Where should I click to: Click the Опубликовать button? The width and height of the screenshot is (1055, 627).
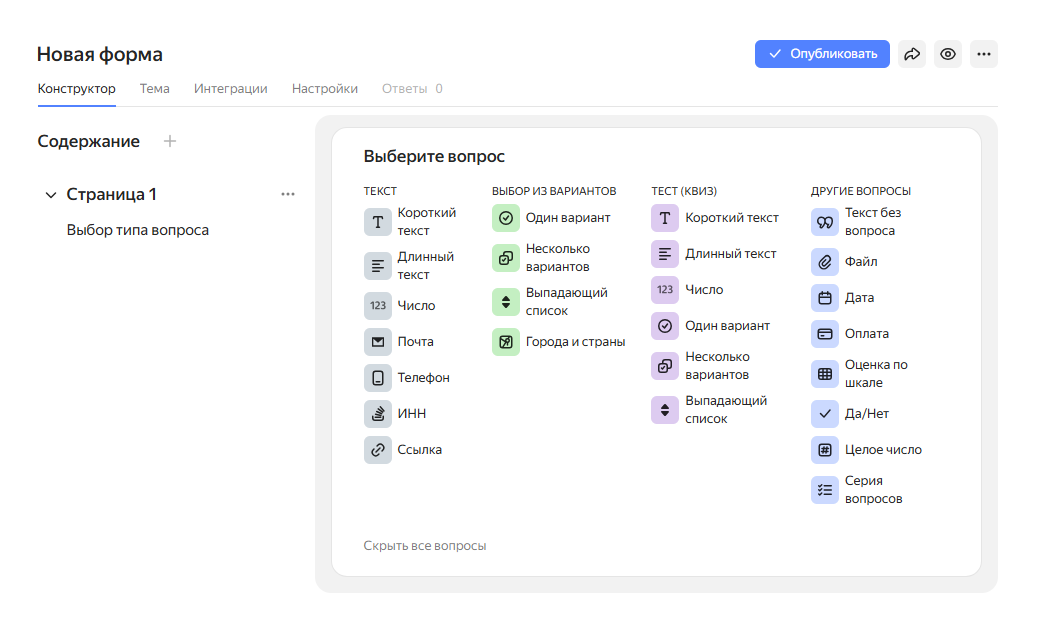tap(821, 54)
